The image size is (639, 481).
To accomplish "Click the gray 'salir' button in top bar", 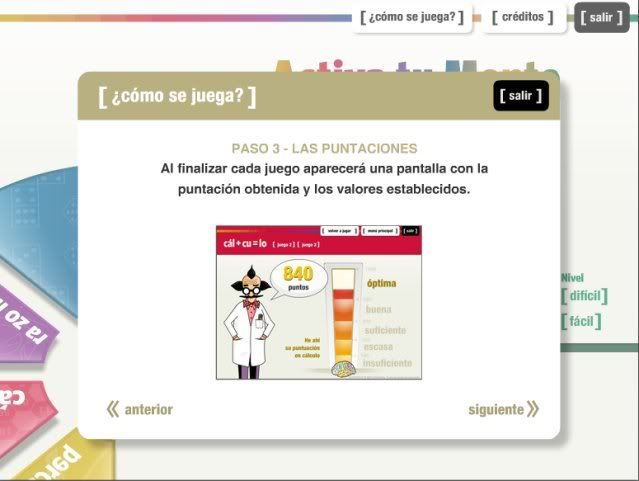I will [602, 18].
